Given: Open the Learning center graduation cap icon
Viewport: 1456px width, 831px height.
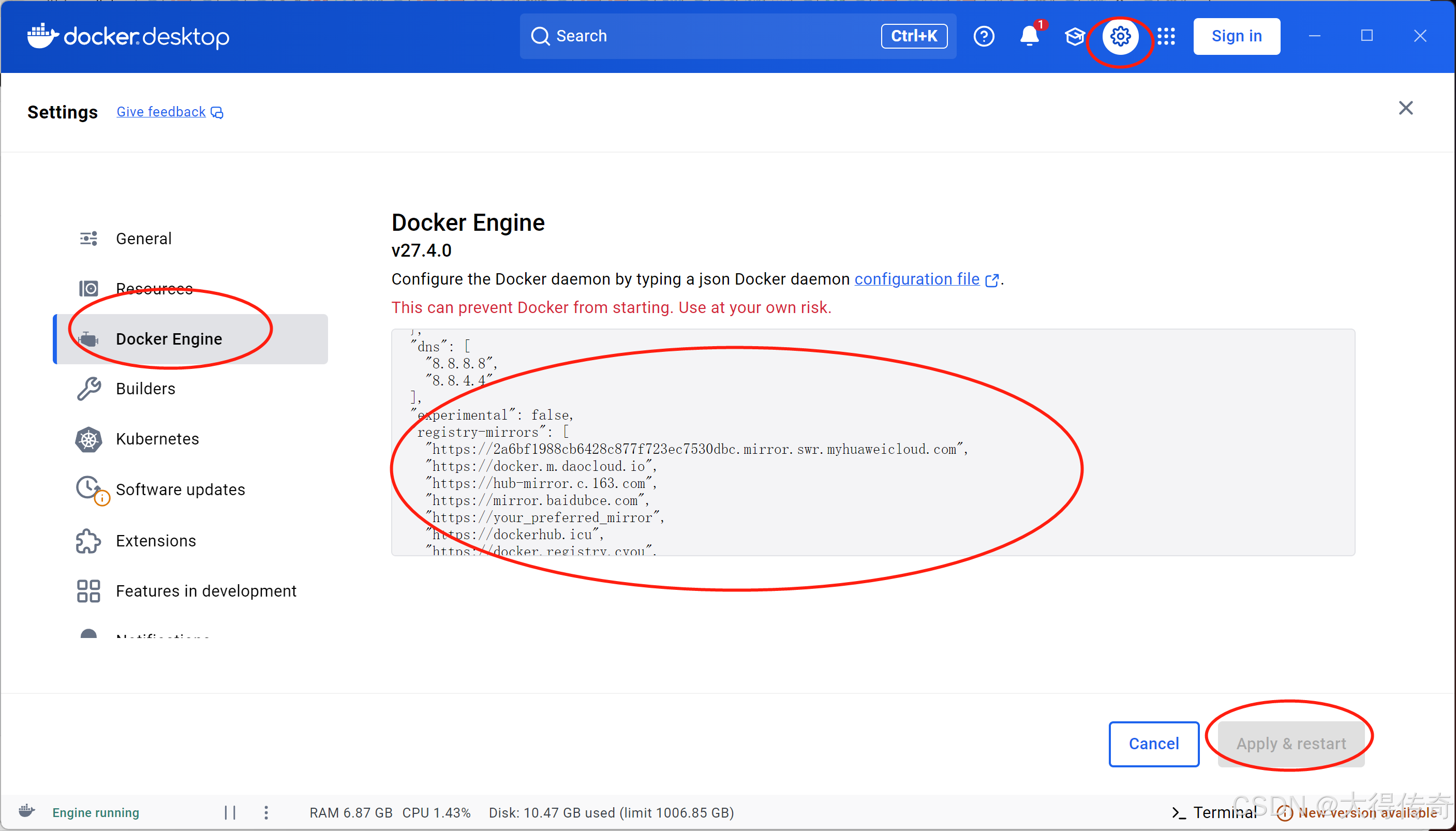Looking at the screenshot, I should (1075, 37).
